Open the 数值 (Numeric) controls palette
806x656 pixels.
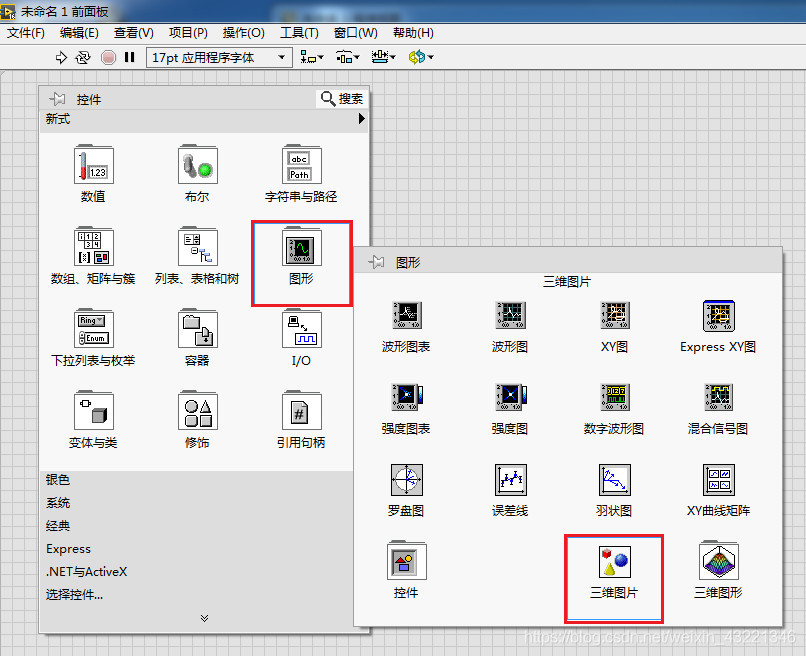[93, 165]
